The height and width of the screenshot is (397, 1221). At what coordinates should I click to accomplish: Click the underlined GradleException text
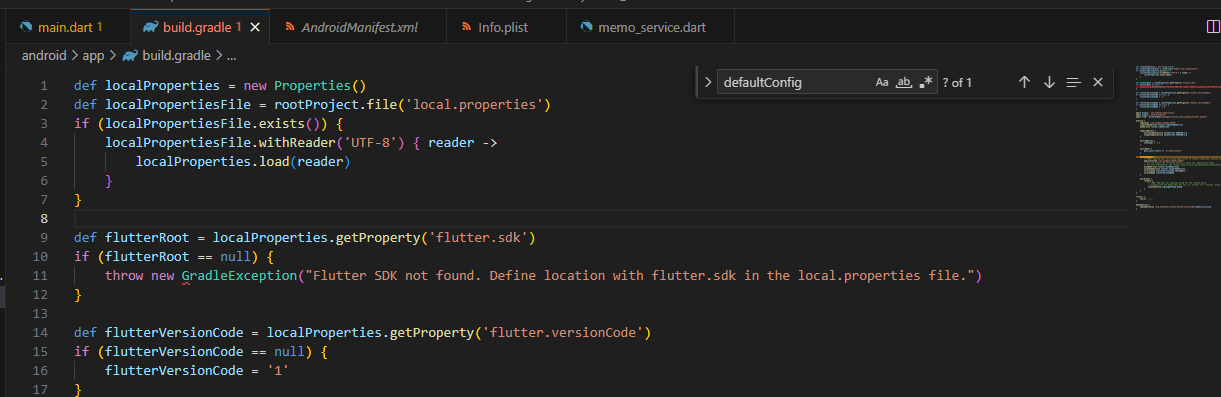coord(239,275)
